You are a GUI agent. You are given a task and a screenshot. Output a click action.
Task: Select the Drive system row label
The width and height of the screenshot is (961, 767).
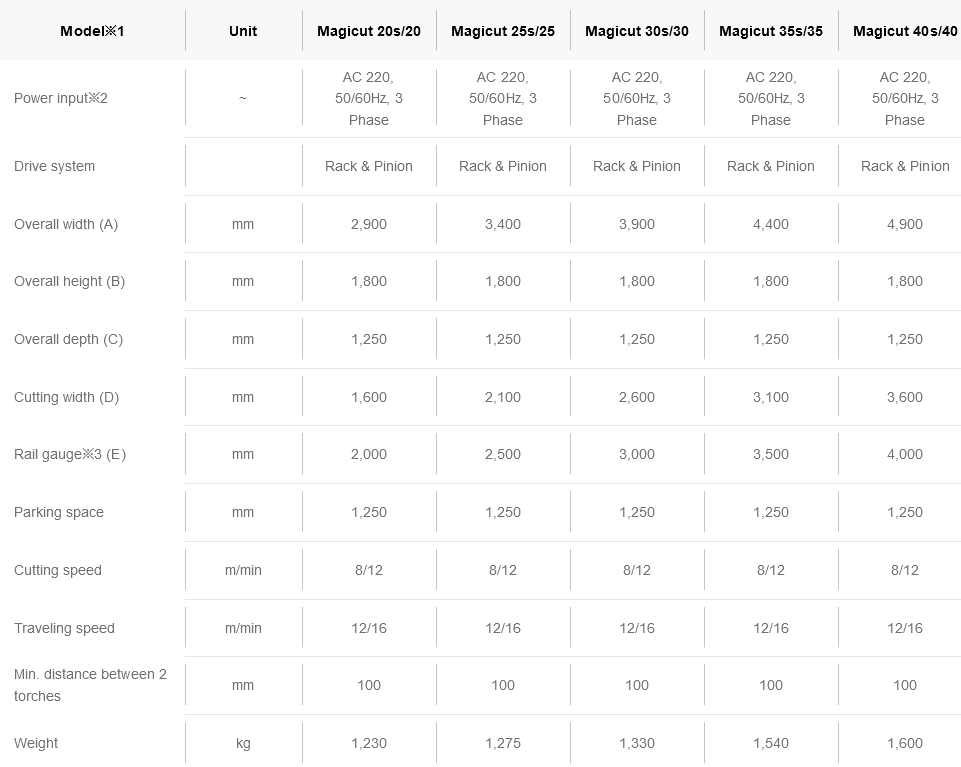pos(55,166)
